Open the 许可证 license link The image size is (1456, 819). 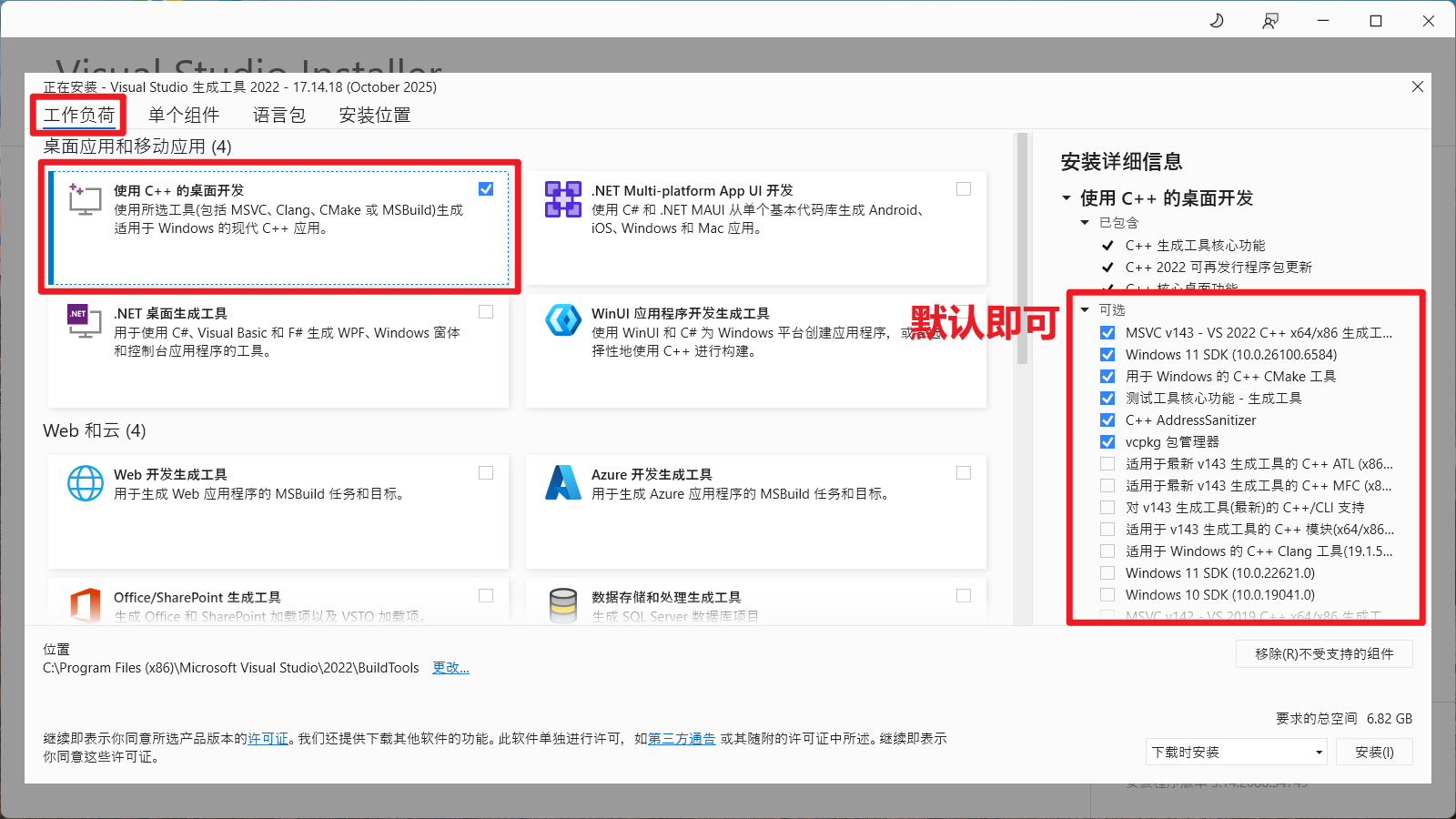coord(268,739)
